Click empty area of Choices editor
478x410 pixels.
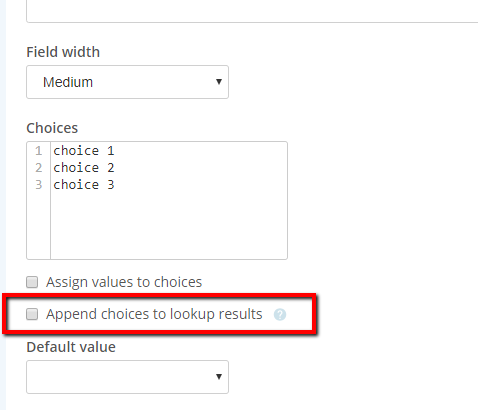pos(168,227)
